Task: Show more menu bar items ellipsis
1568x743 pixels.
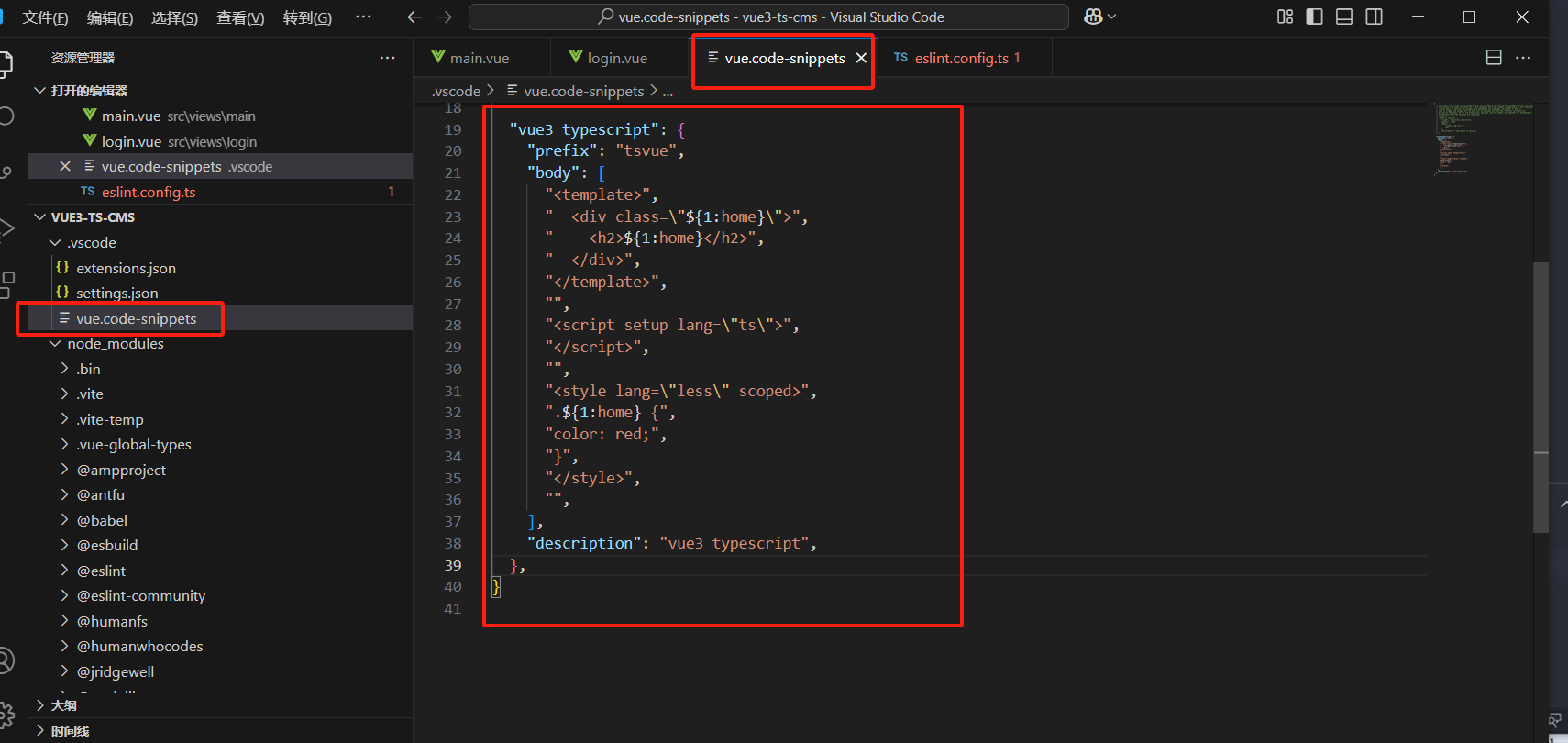Action: (363, 17)
